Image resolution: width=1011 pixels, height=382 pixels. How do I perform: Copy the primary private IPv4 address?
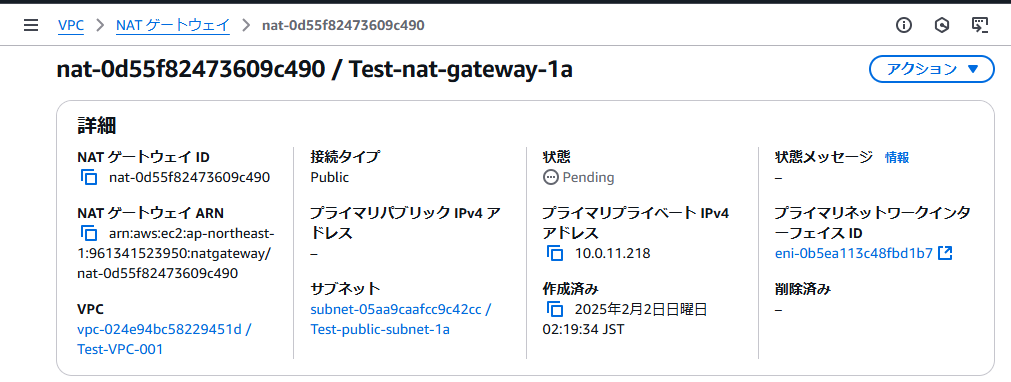pos(555,254)
